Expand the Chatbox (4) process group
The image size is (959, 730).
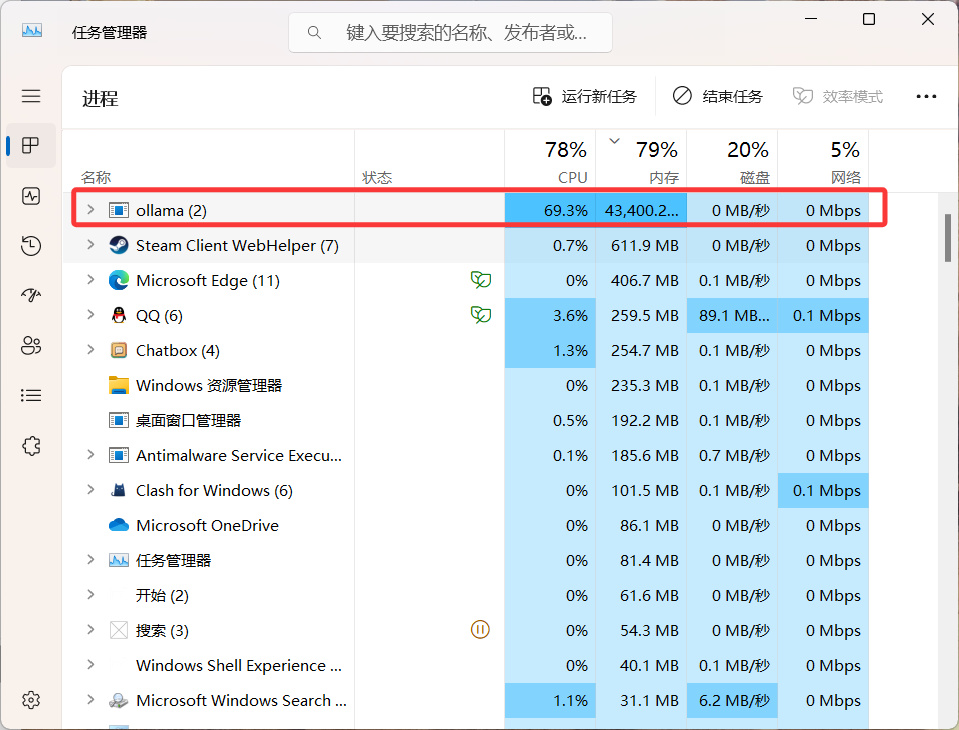[x=91, y=350]
